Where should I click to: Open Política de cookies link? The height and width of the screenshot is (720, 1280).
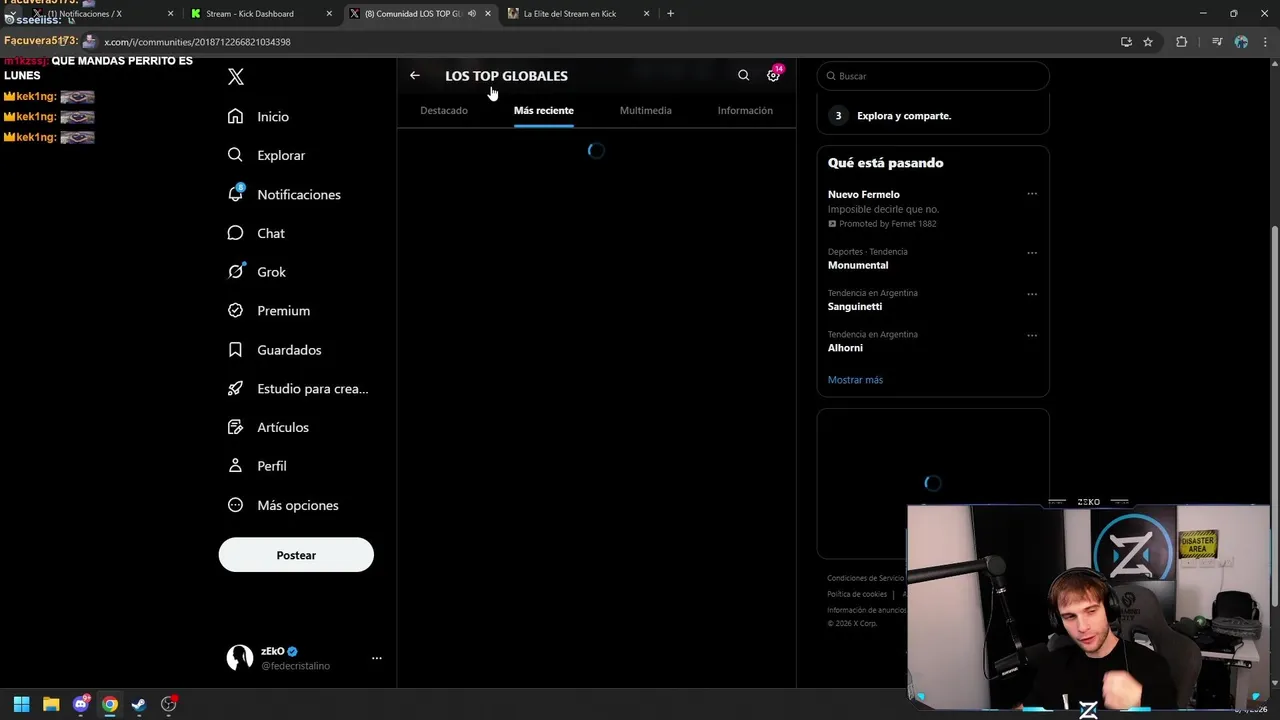point(857,594)
